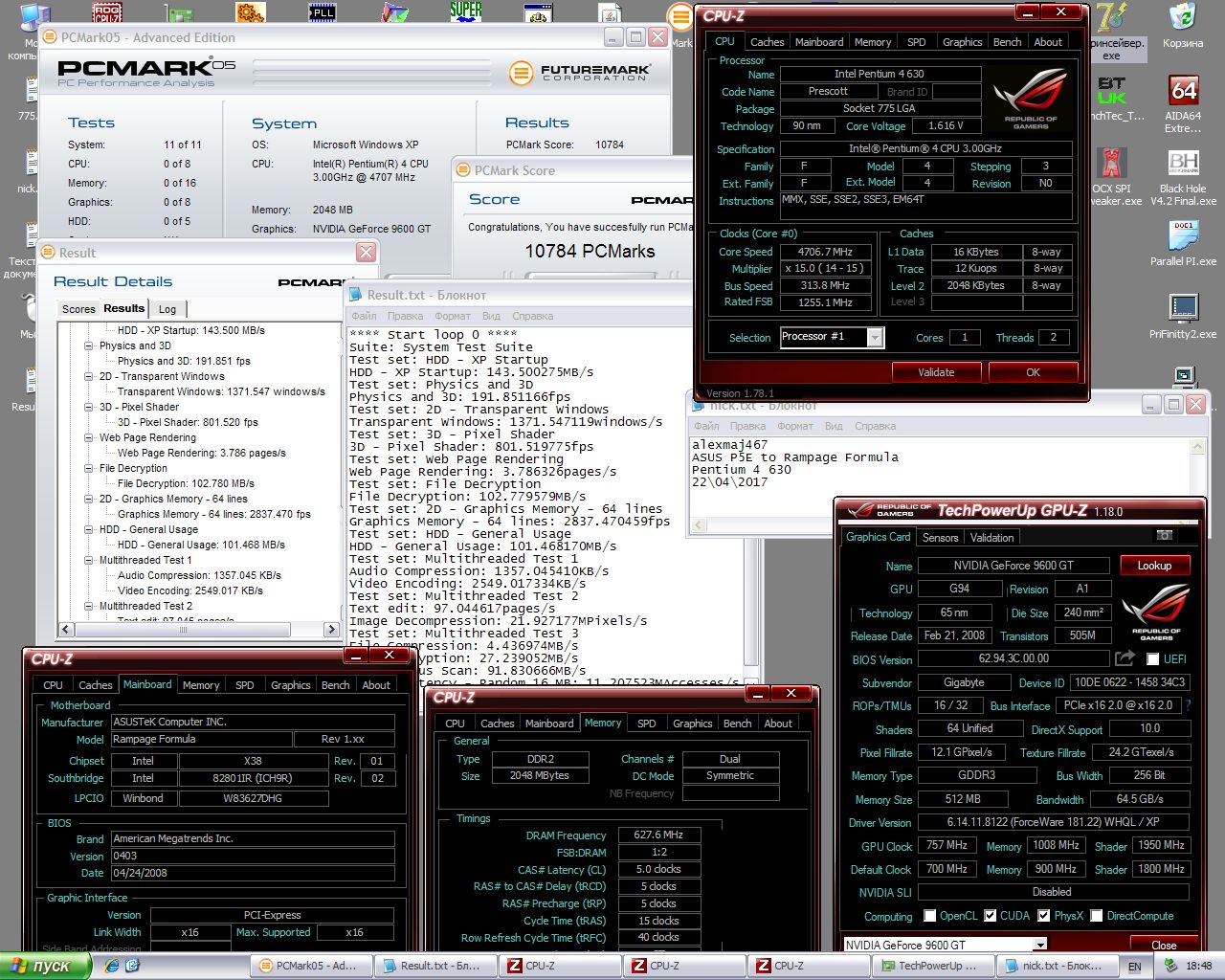Viewport: 1225px width, 980px height.
Task: Switch to the Log tab in Result Details
Action: pyautogui.click(x=167, y=309)
